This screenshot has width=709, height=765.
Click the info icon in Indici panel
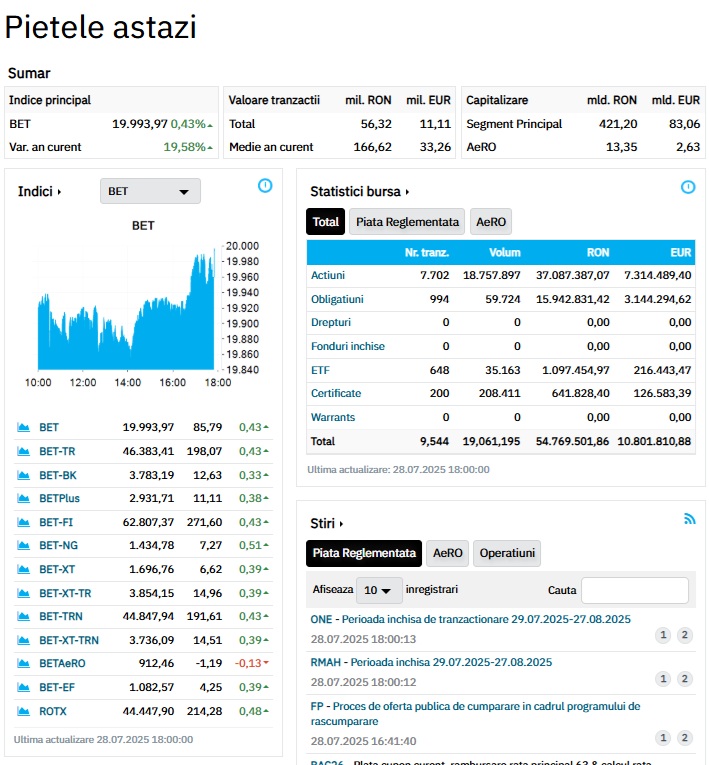click(x=265, y=185)
